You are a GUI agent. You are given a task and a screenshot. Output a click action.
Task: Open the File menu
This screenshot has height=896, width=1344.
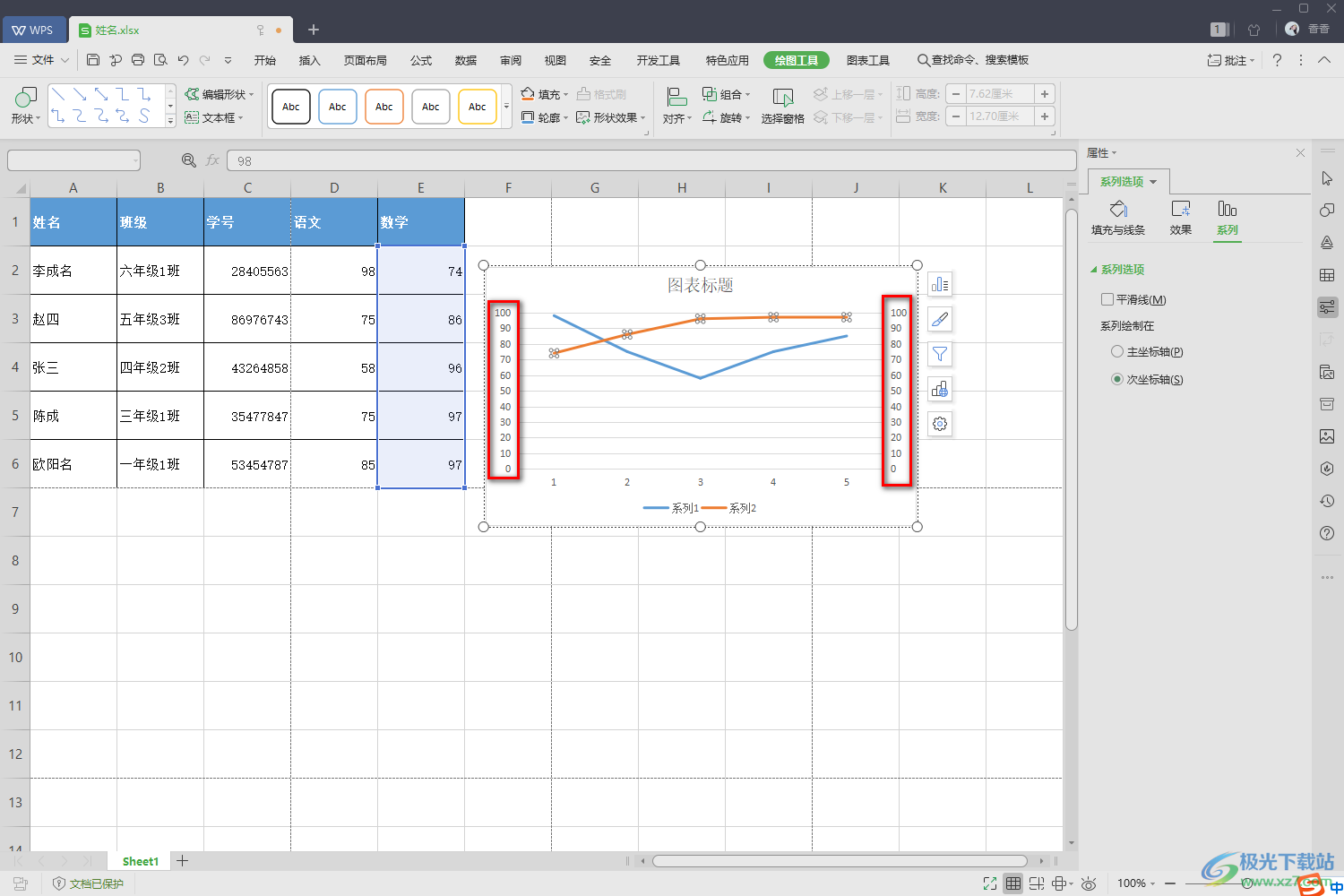(41, 60)
